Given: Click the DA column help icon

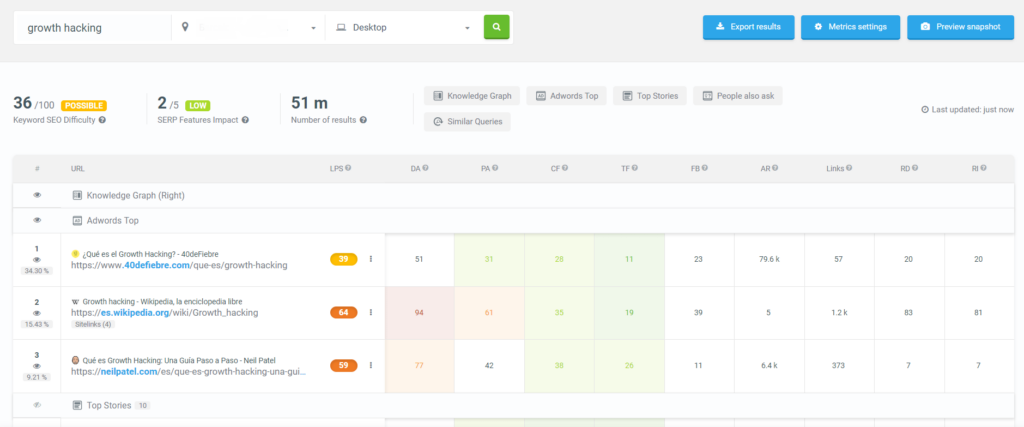Looking at the screenshot, I should tap(425, 168).
